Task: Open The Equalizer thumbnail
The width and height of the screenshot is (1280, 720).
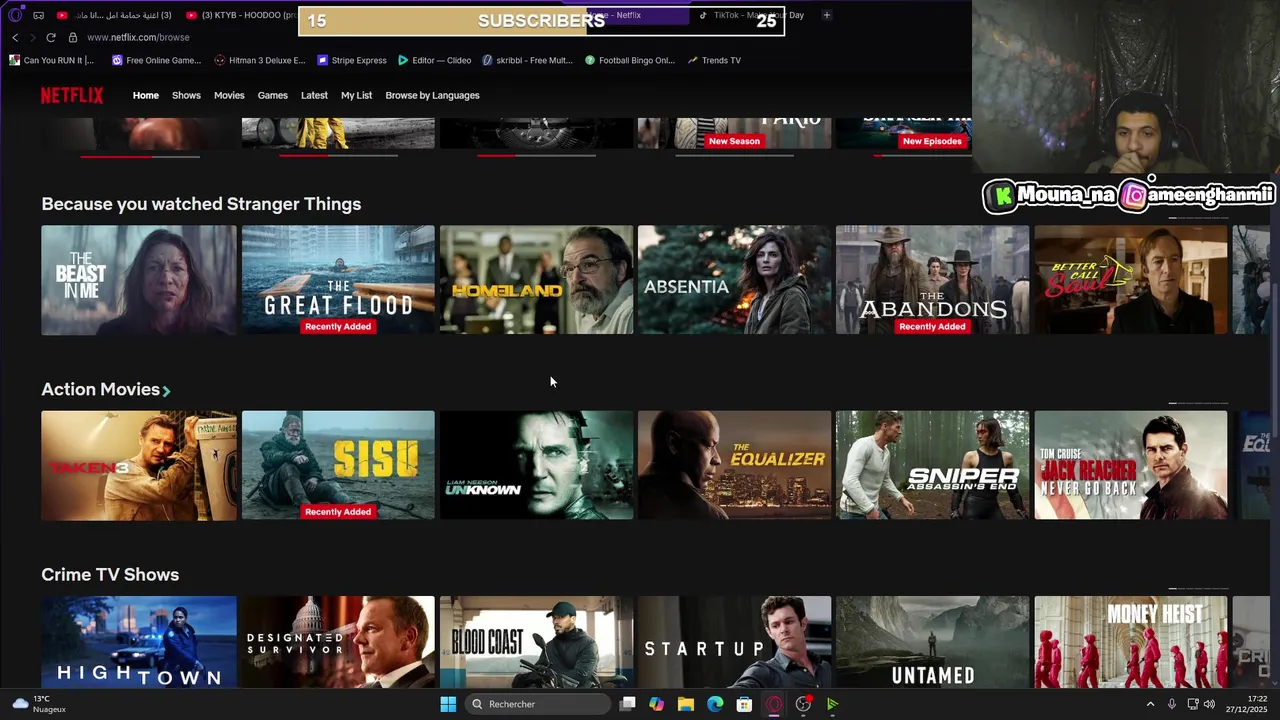Action: [x=734, y=465]
